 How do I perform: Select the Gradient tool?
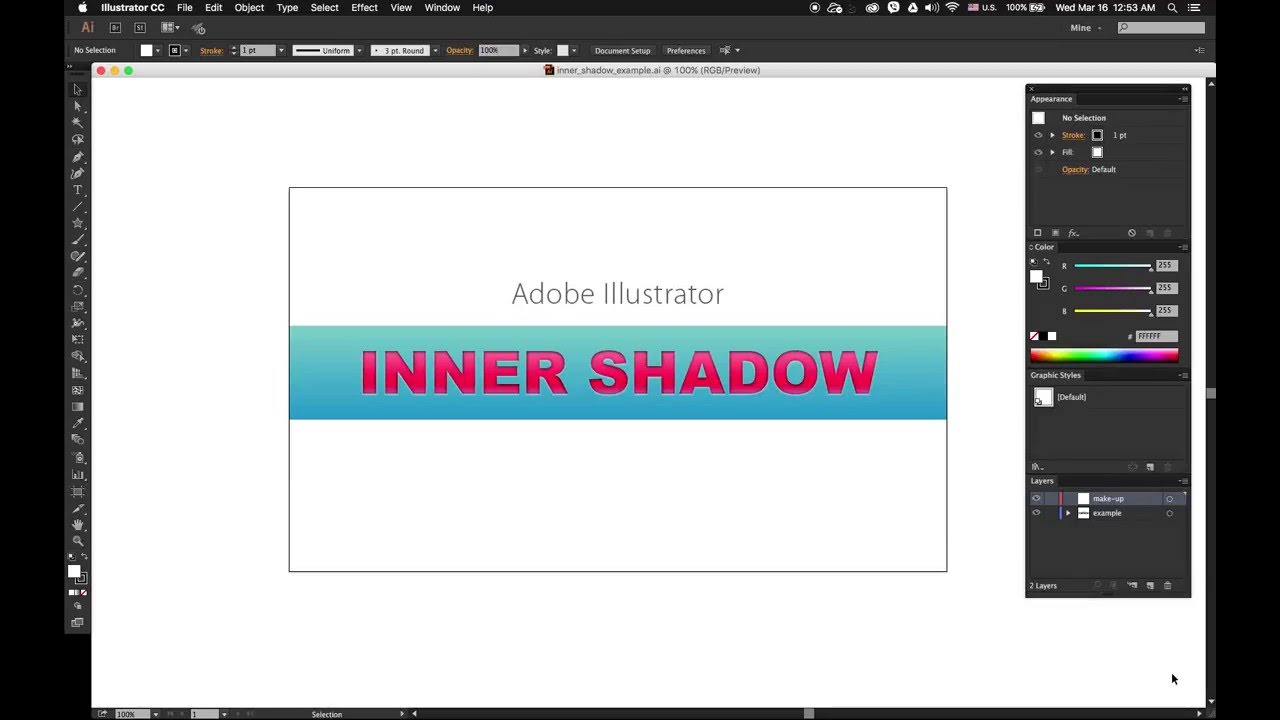point(78,407)
